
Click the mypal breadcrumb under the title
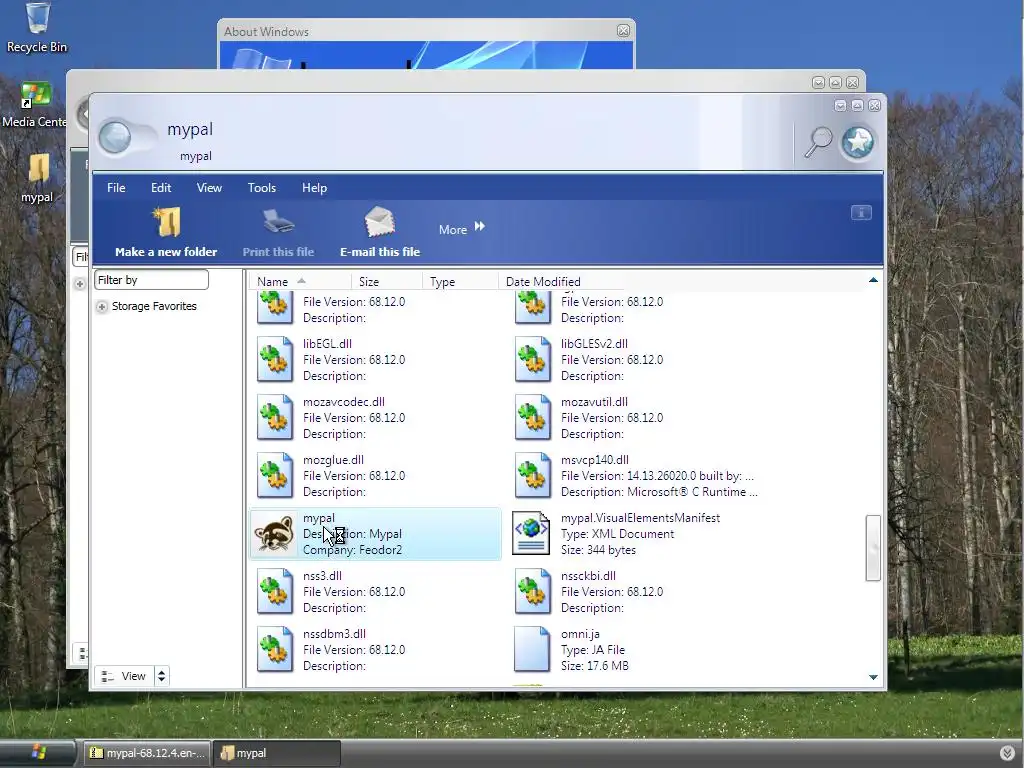pos(196,156)
